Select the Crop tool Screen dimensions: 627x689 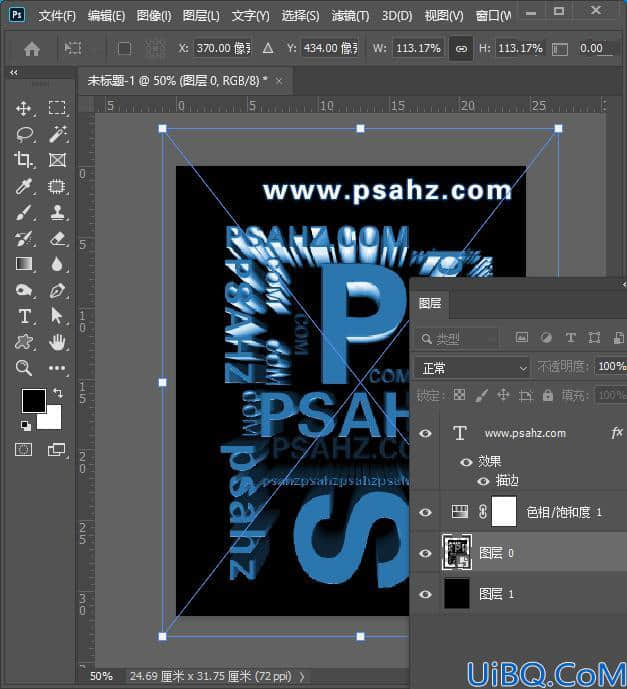click(x=24, y=160)
